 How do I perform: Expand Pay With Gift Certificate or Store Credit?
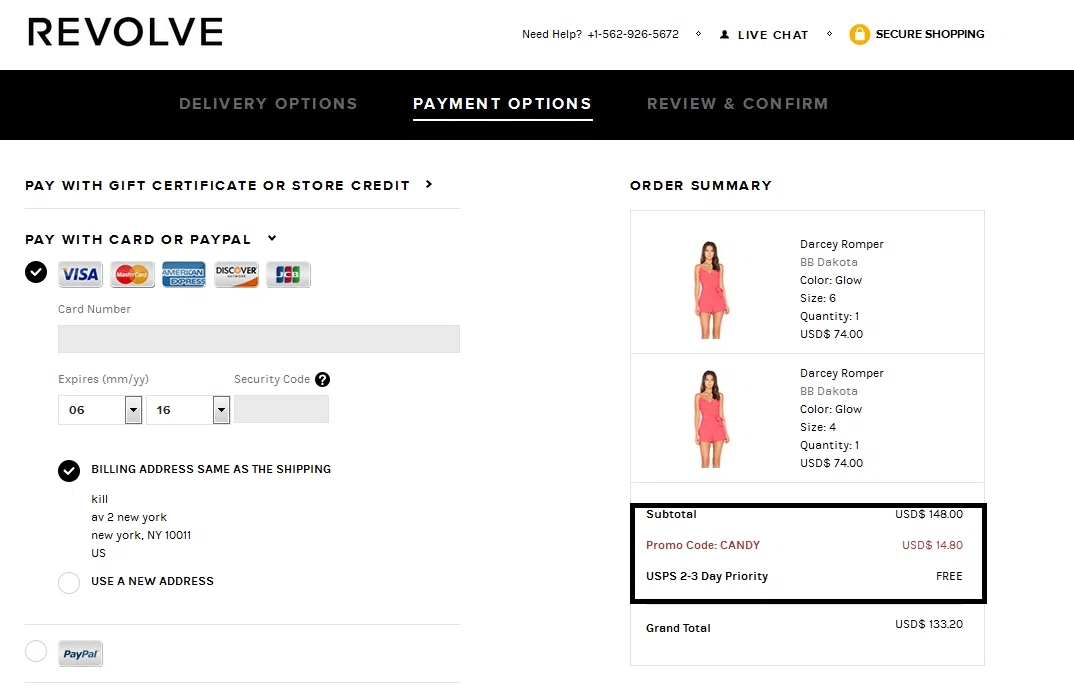(x=229, y=185)
